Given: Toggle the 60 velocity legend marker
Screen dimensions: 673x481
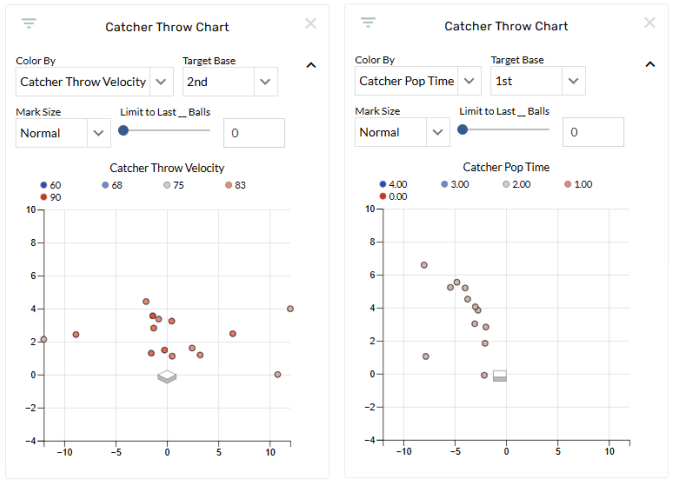Looking at the screenshot, I should (44, 186).
